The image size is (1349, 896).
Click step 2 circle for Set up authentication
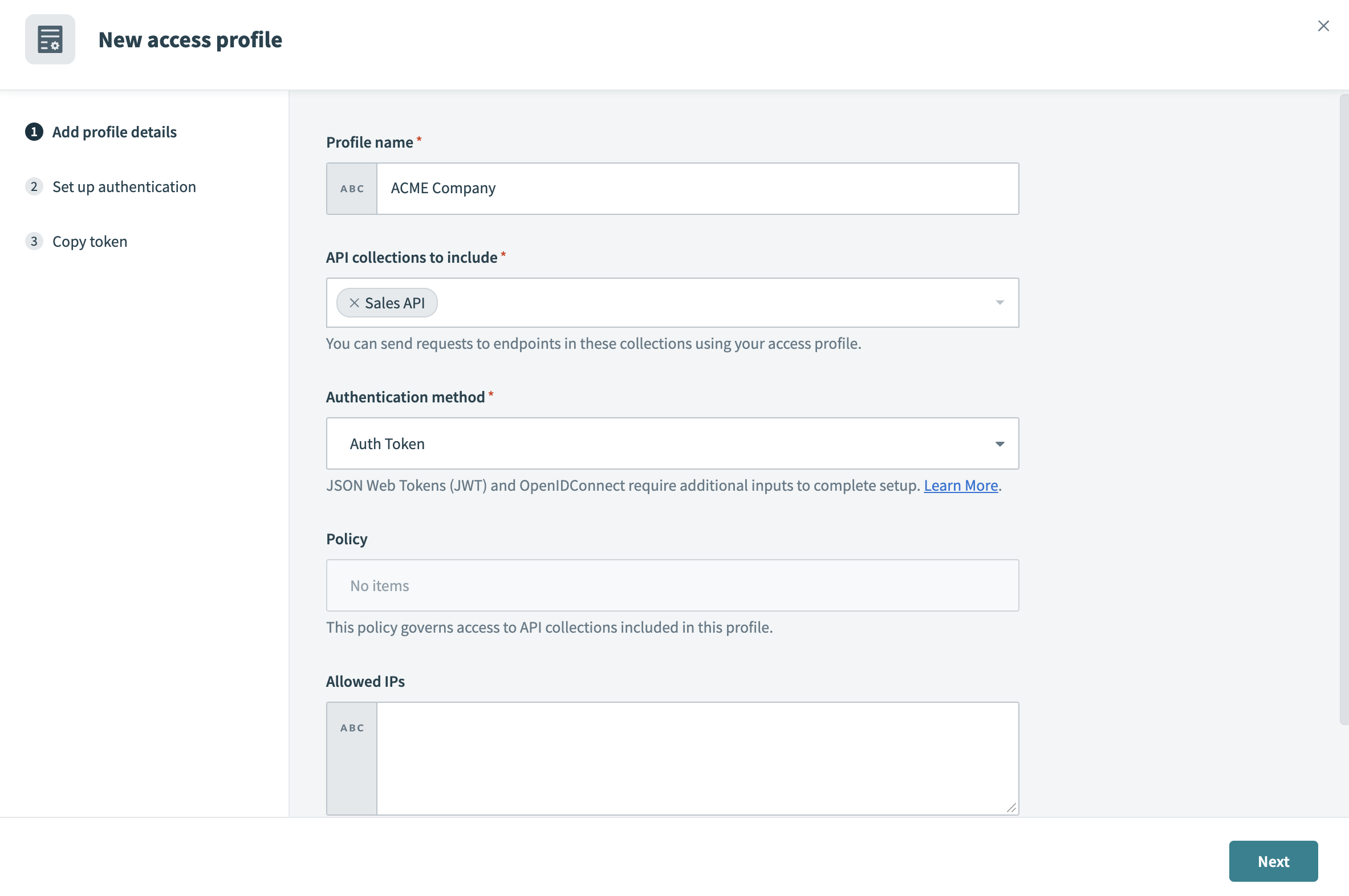pos(35,186)
